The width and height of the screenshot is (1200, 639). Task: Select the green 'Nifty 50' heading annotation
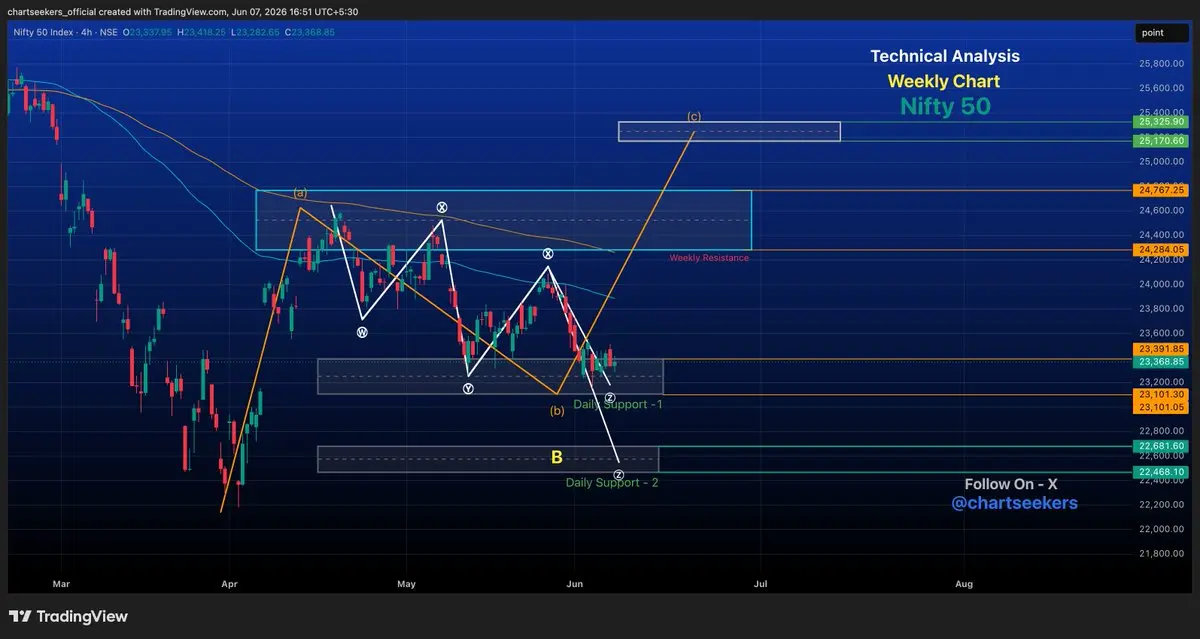(x=945, y=106)
